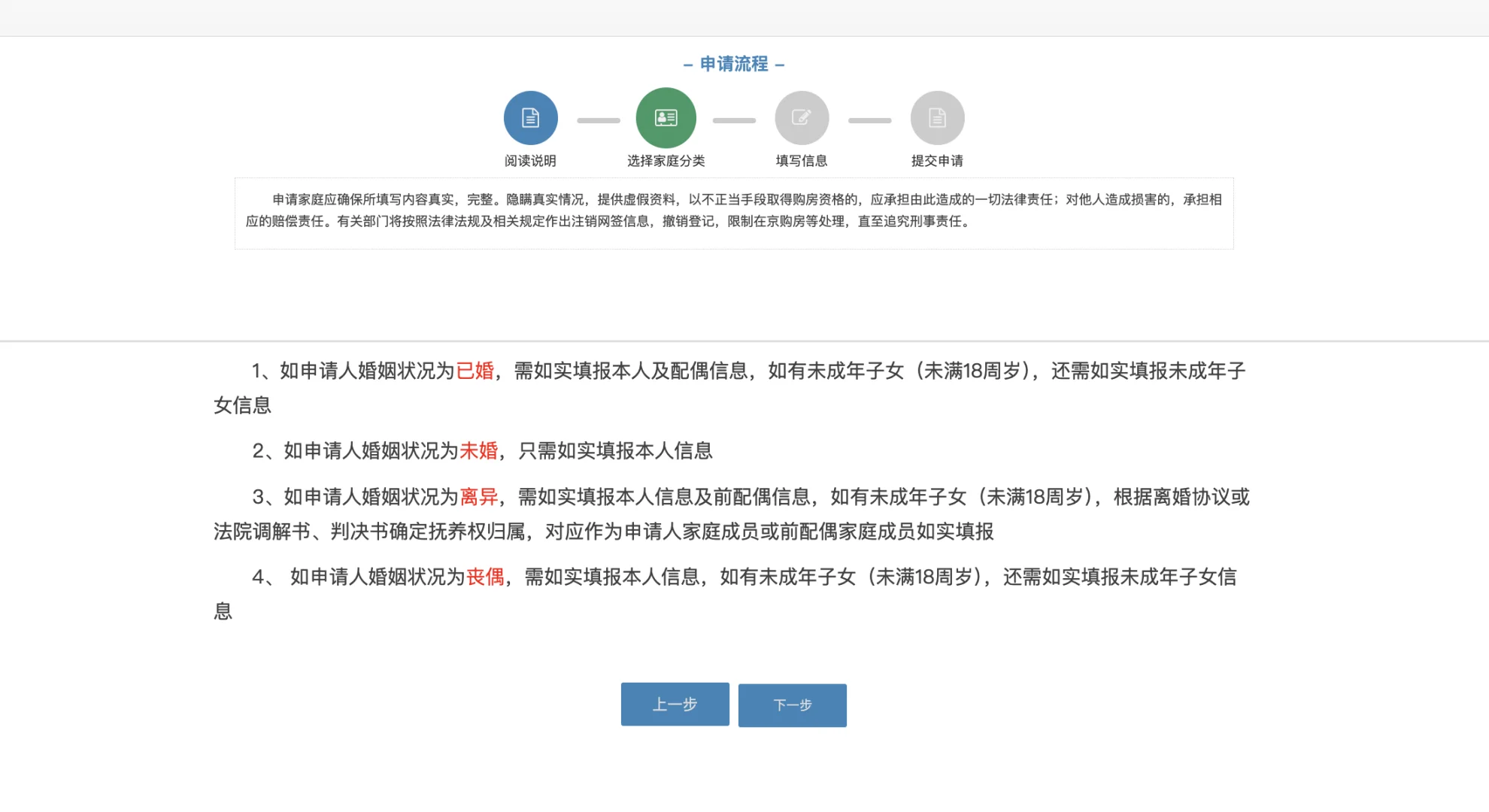1489x812 pixels.
Task: Click the gray 提交申请 document icon
Action: pyautogui.click(x=937, y=118)
